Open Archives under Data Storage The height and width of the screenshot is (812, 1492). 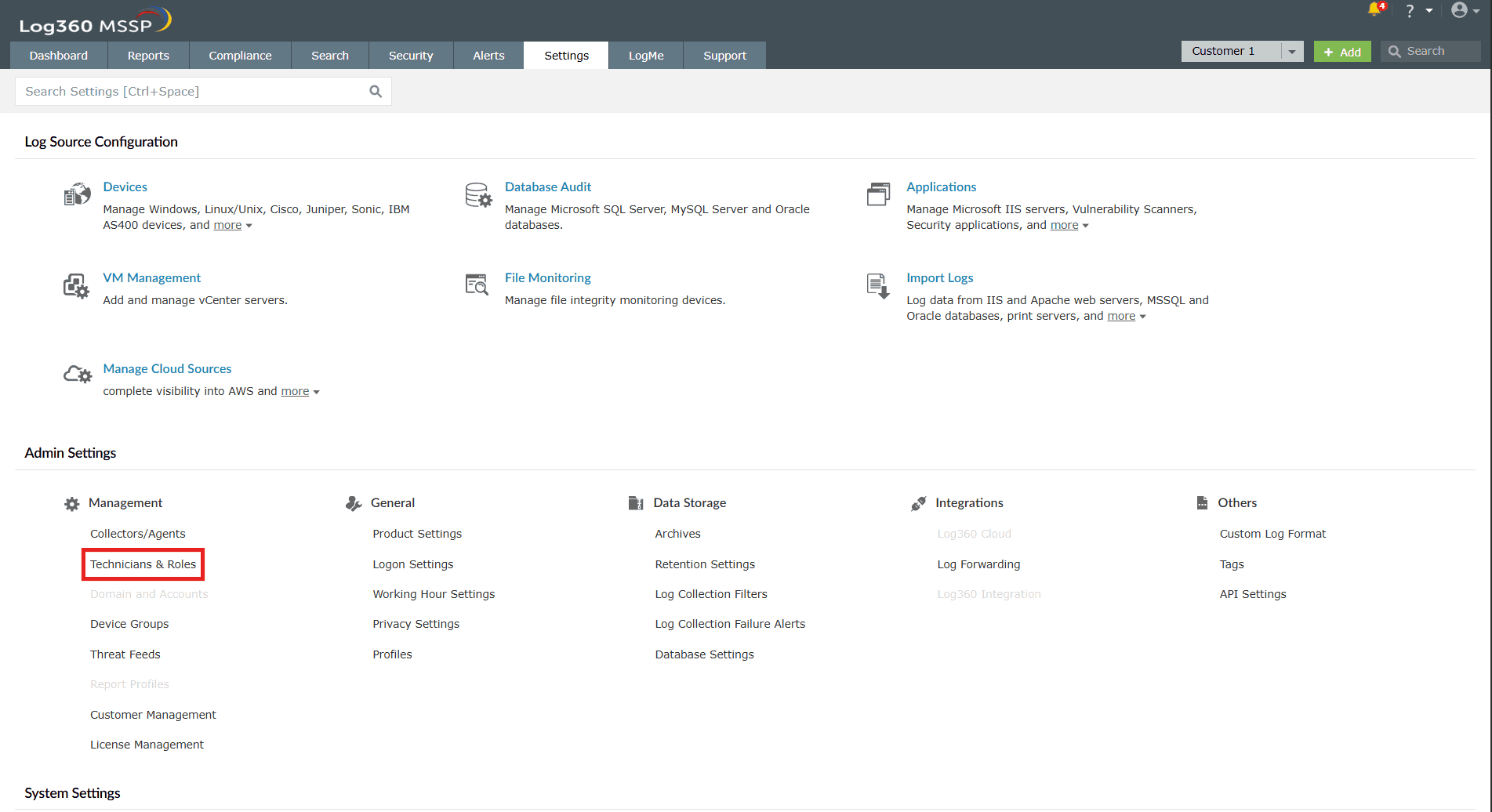click(x=678, y=534)
